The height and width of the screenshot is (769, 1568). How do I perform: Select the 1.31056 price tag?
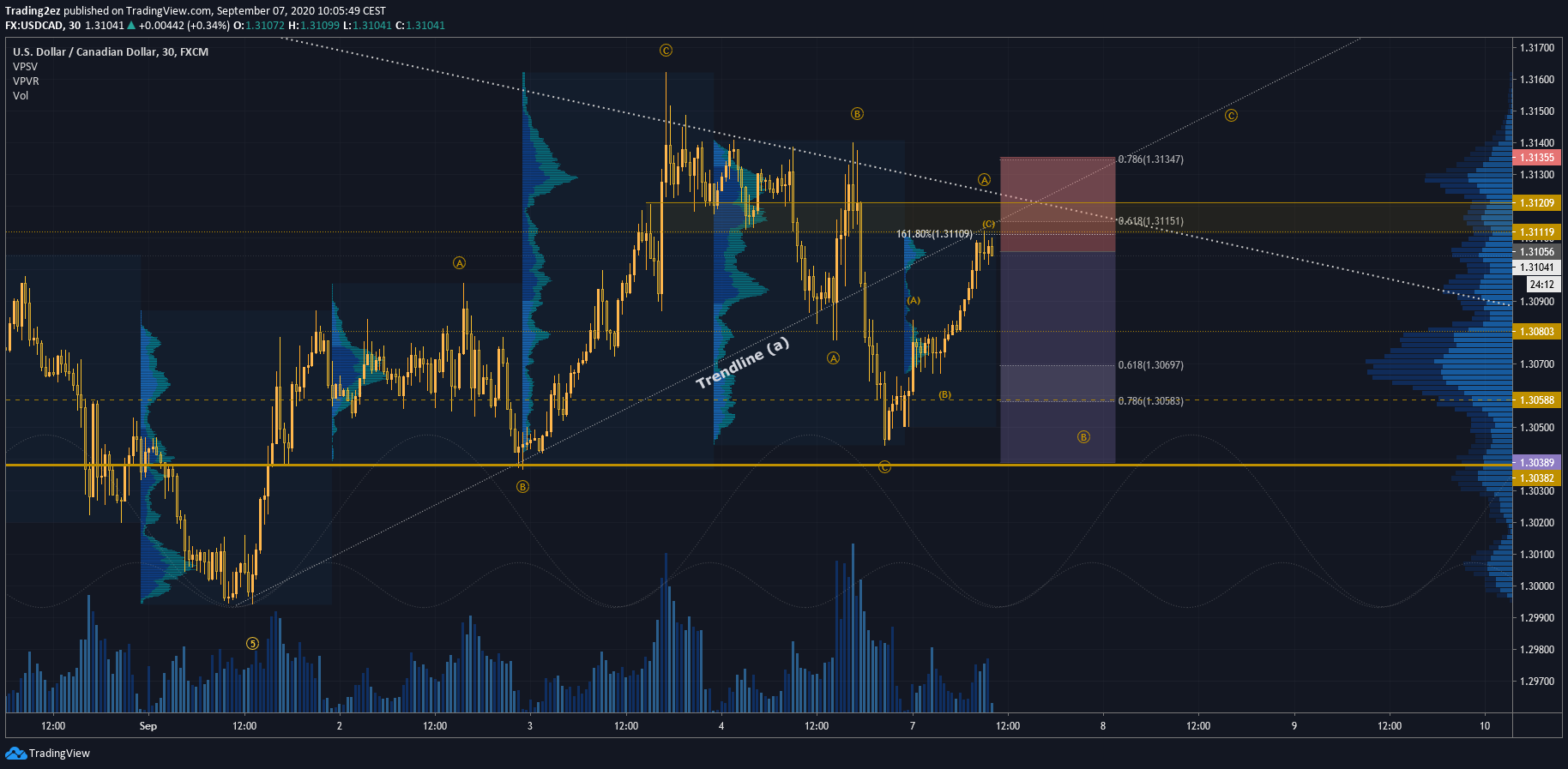tap(1536, 252)
